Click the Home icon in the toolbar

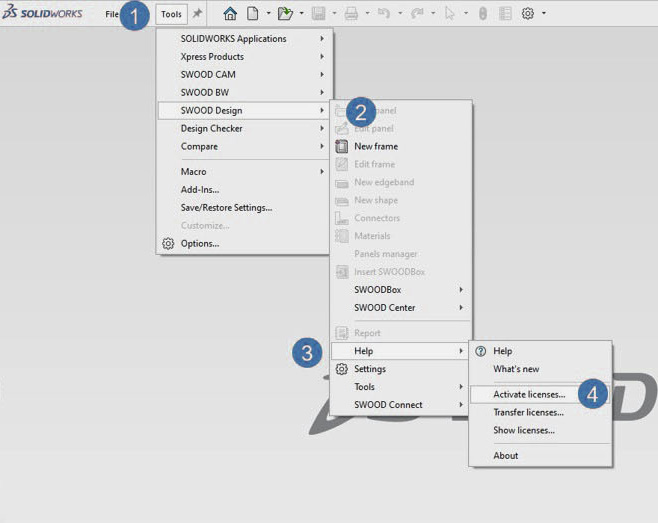[x=230, y=14]
